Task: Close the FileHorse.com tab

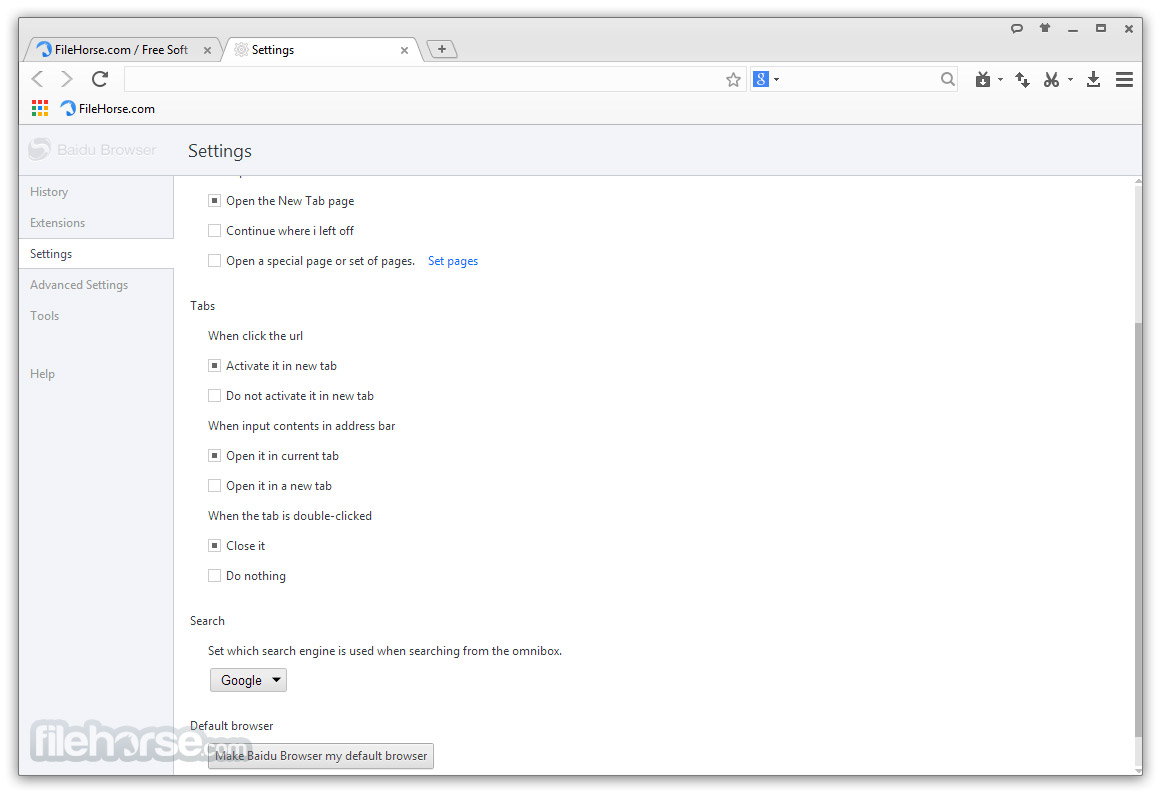Action: coord(207,50)
